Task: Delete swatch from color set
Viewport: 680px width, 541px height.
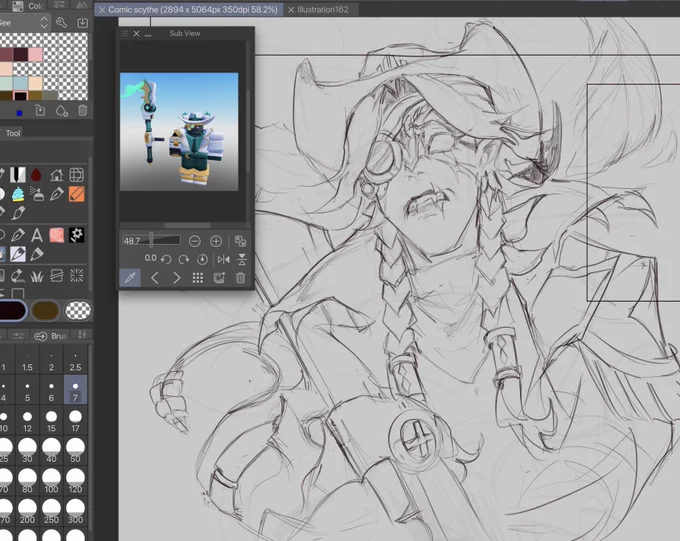Action: point(82,111)
